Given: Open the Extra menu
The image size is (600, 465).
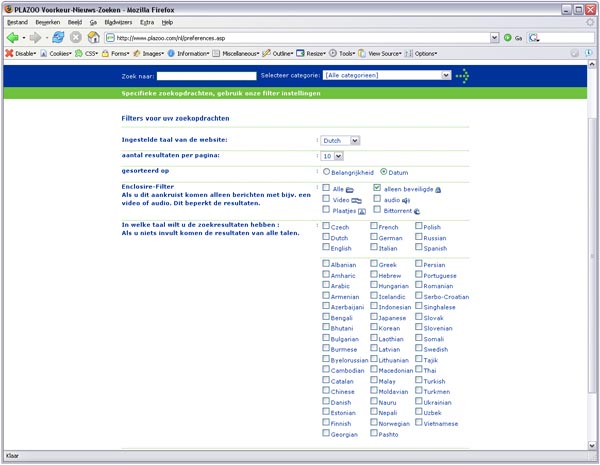Looking at the screenshot, I should (x=147, y=21).
